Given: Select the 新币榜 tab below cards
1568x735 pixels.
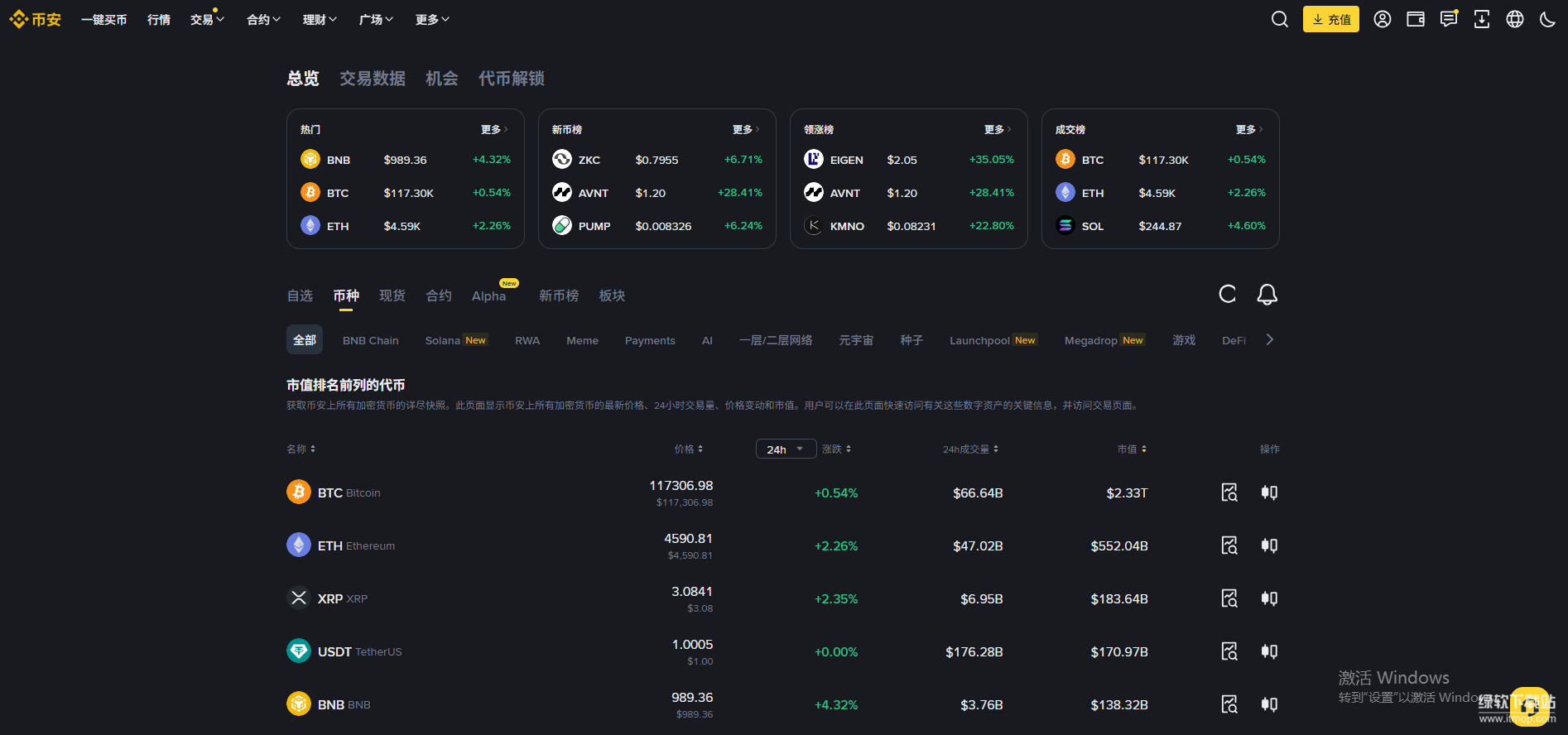Looking at the screenshot, I should [559, 295].
